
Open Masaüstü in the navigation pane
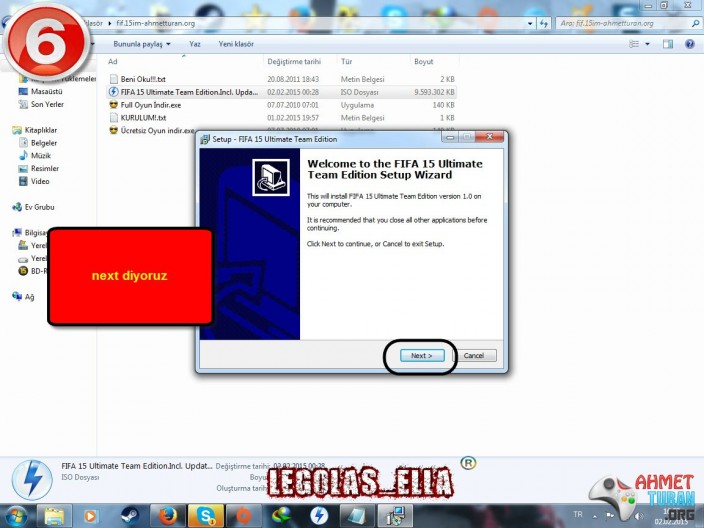[x=47, y=92]
